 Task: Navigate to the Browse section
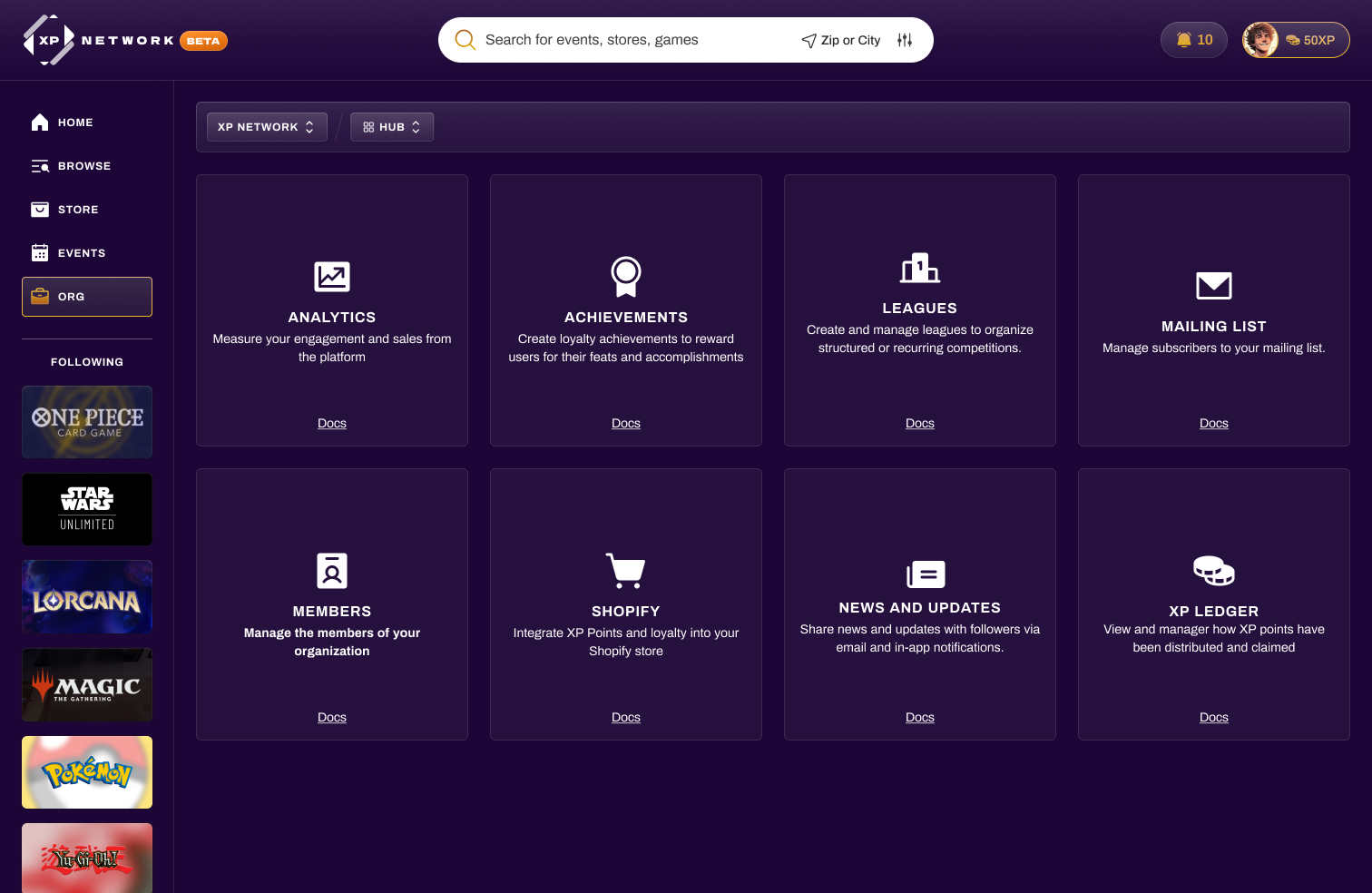point(84,166)
